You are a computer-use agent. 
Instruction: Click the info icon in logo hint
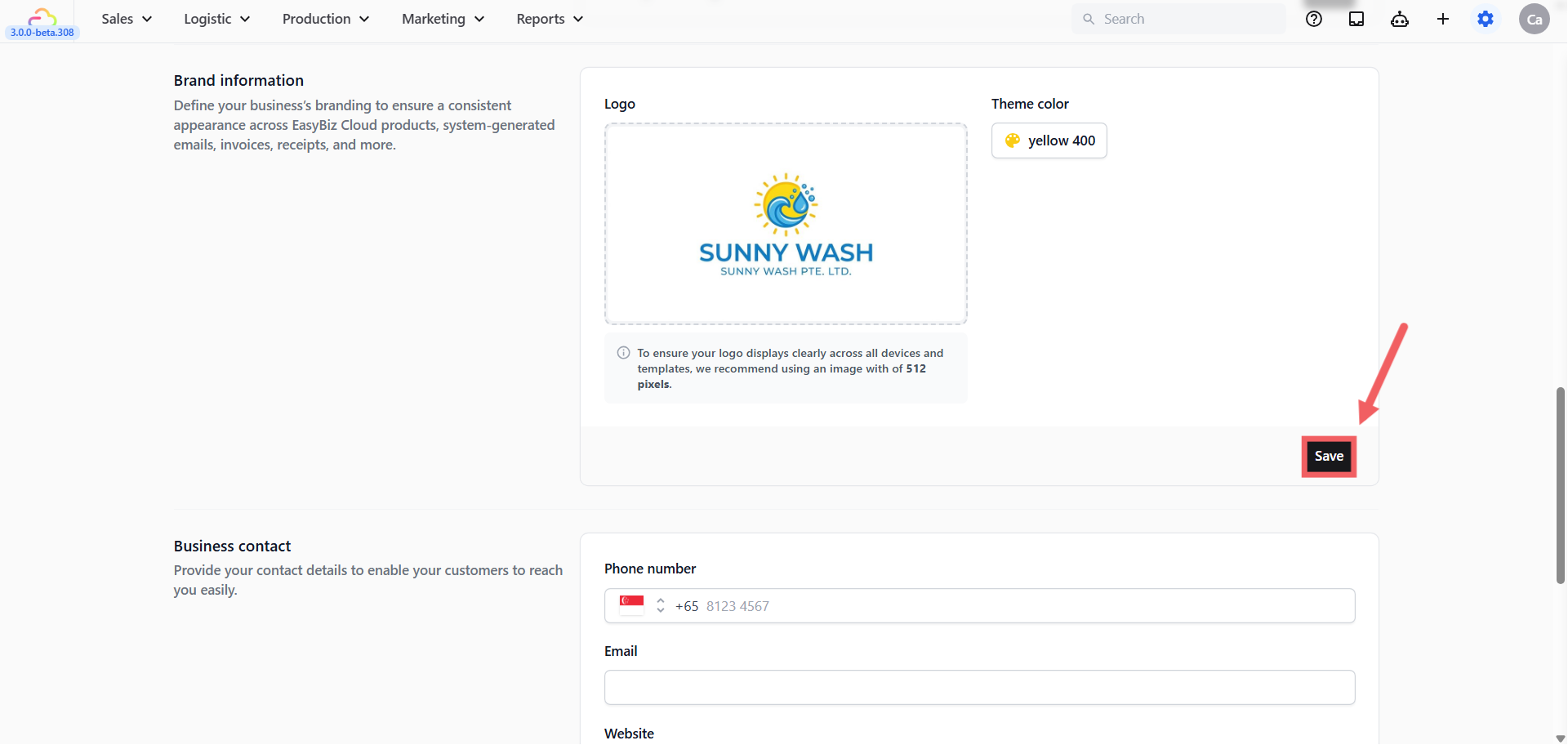coord(624,353)
